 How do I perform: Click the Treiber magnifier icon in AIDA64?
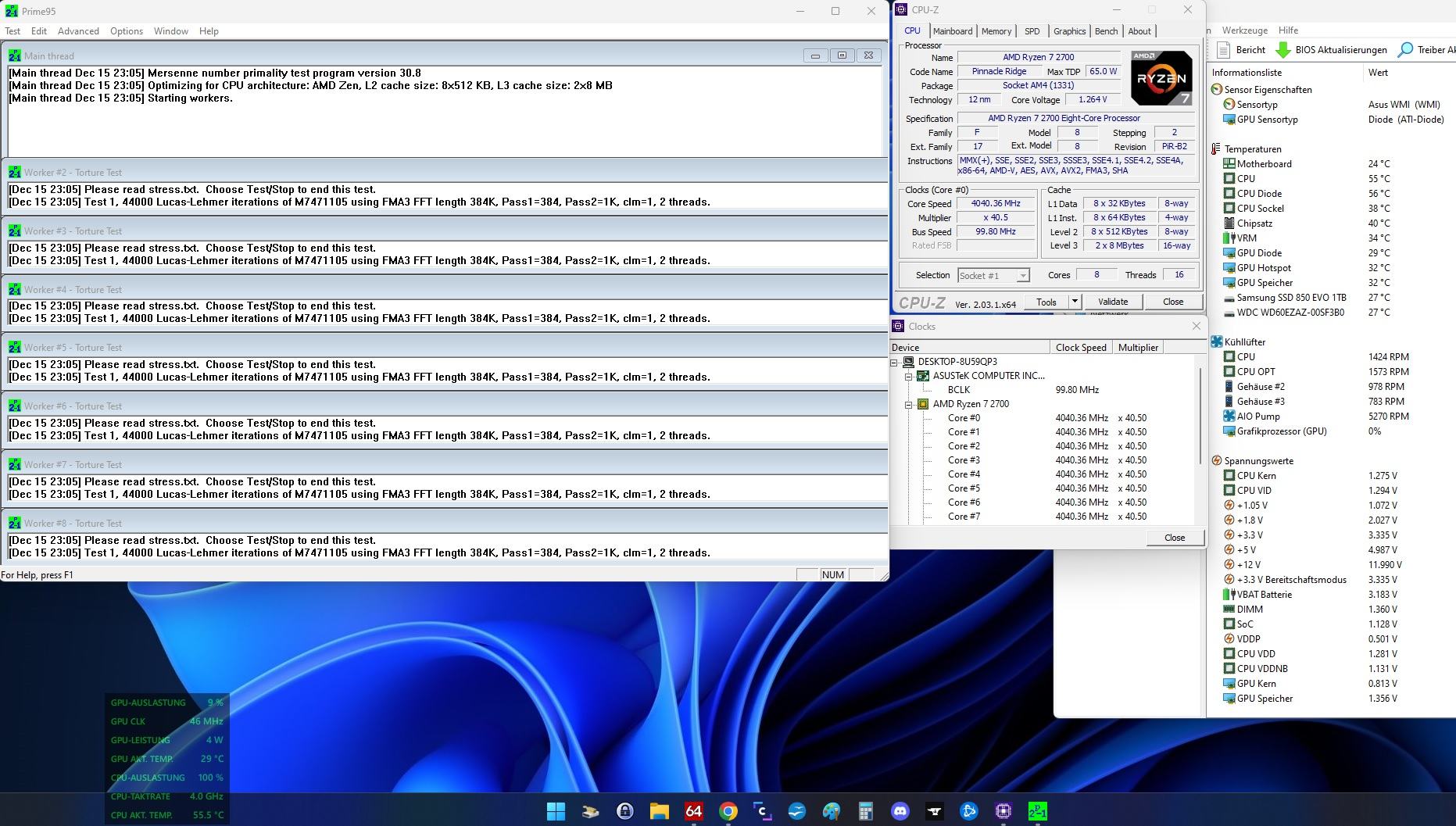pos(1405,50)
